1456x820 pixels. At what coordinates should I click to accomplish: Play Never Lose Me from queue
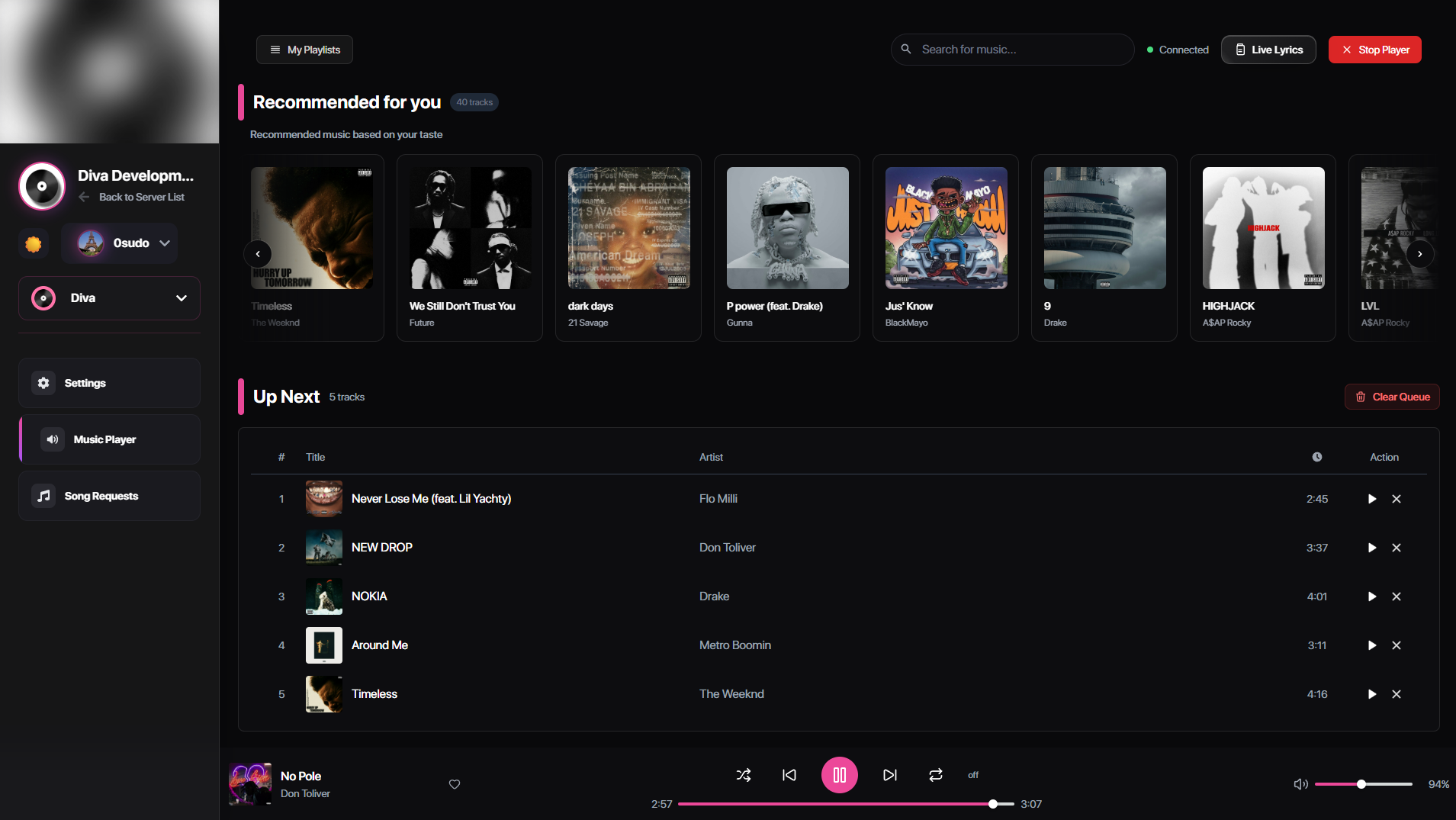tap(1371, 499)
